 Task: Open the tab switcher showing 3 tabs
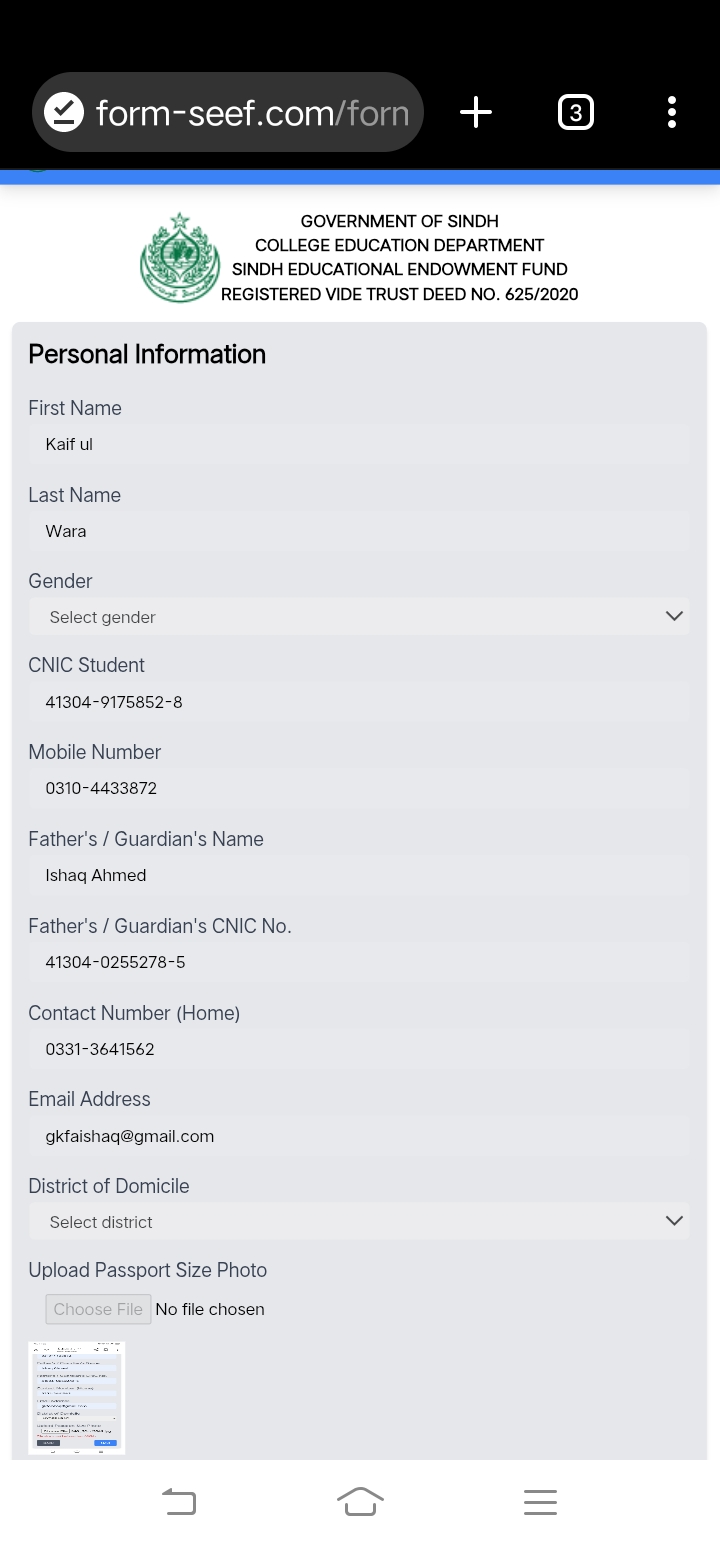(575, 113)
